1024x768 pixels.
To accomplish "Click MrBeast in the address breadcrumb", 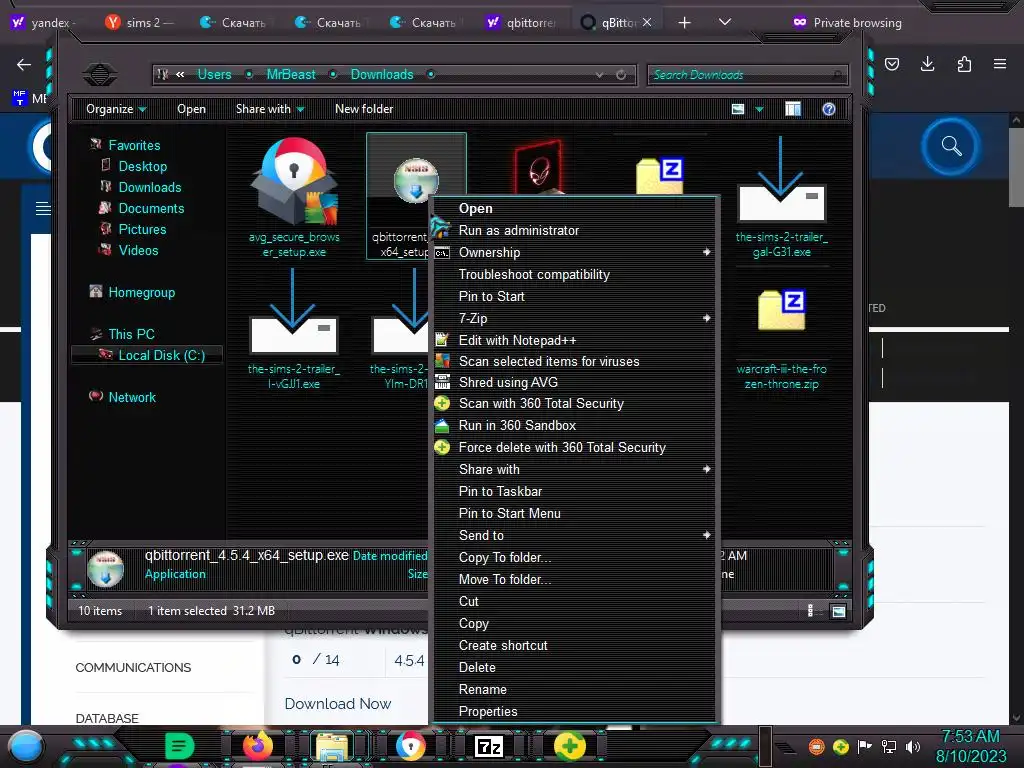I will point(291,74).
